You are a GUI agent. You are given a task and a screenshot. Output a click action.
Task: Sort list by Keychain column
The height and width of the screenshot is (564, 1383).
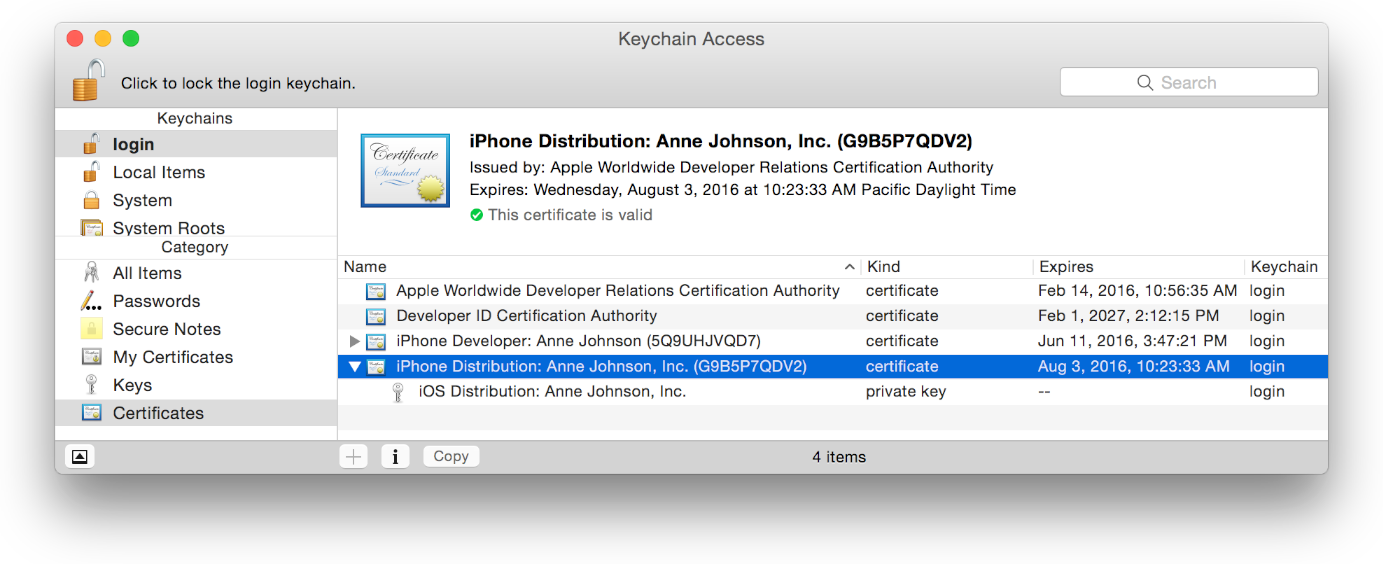tap(1286, 267)
